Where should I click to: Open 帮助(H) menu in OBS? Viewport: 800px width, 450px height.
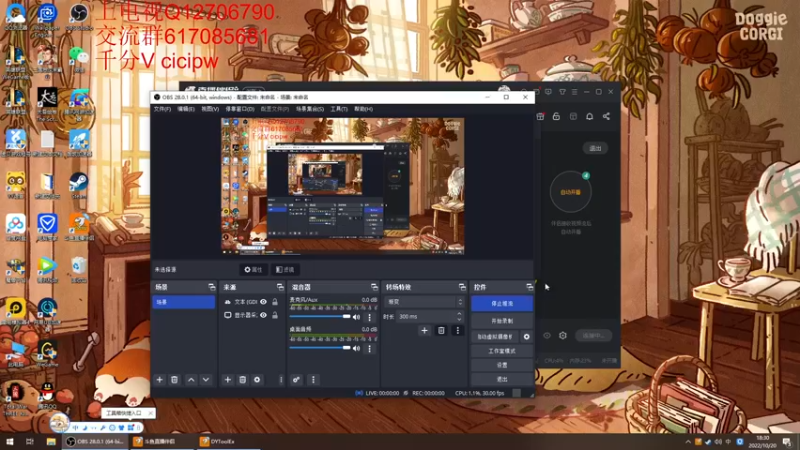click(363, 109)
